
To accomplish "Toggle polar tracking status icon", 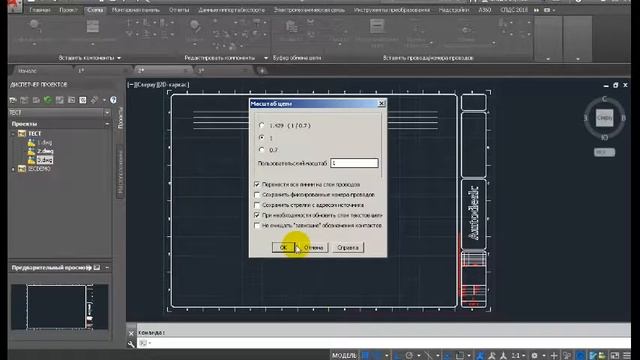I will 409,356.
